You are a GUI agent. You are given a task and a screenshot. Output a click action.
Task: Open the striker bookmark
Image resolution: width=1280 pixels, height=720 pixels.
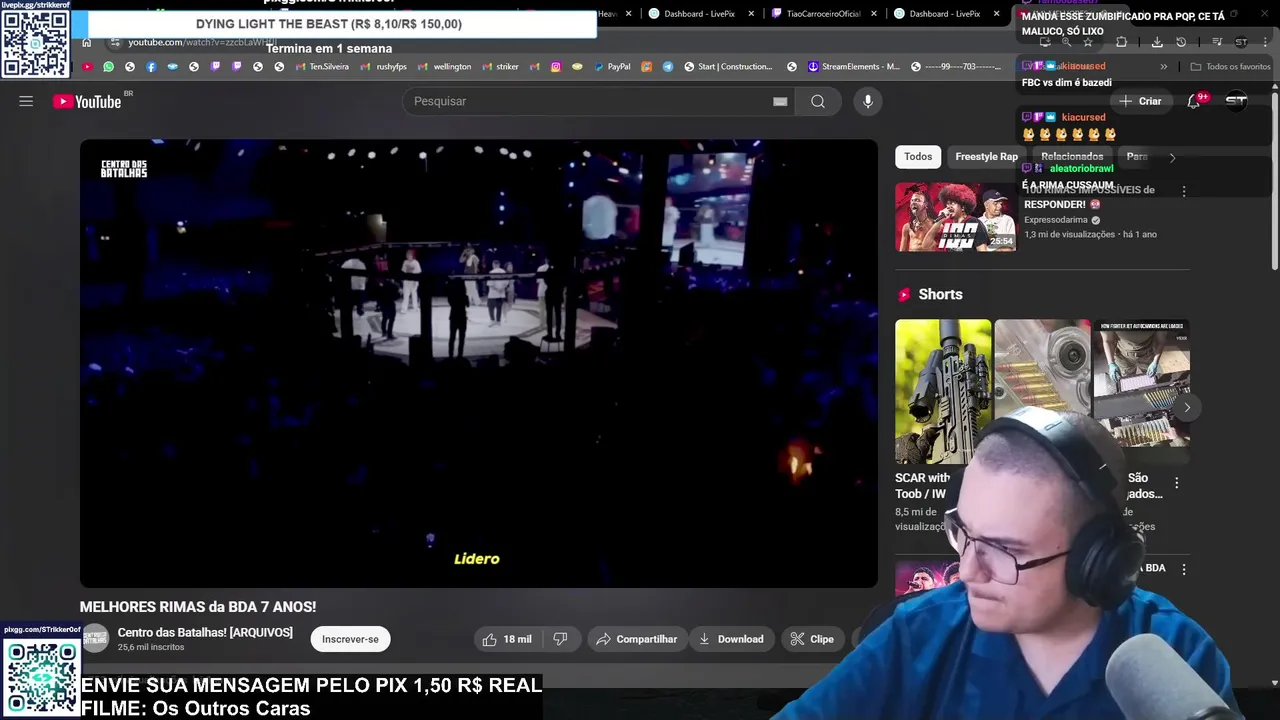(x=500, y=67)
